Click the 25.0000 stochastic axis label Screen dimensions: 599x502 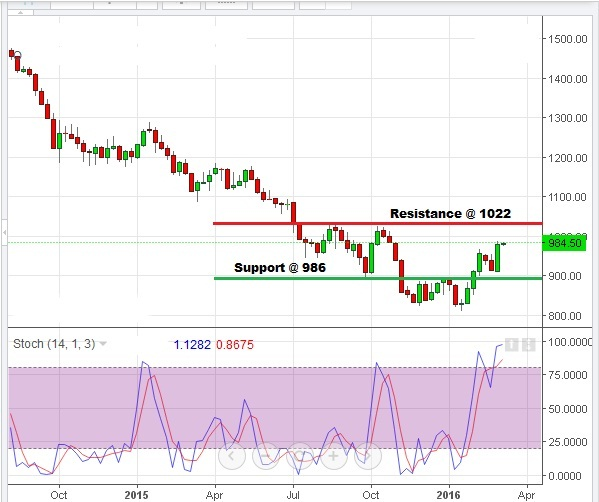coord(568,442)
